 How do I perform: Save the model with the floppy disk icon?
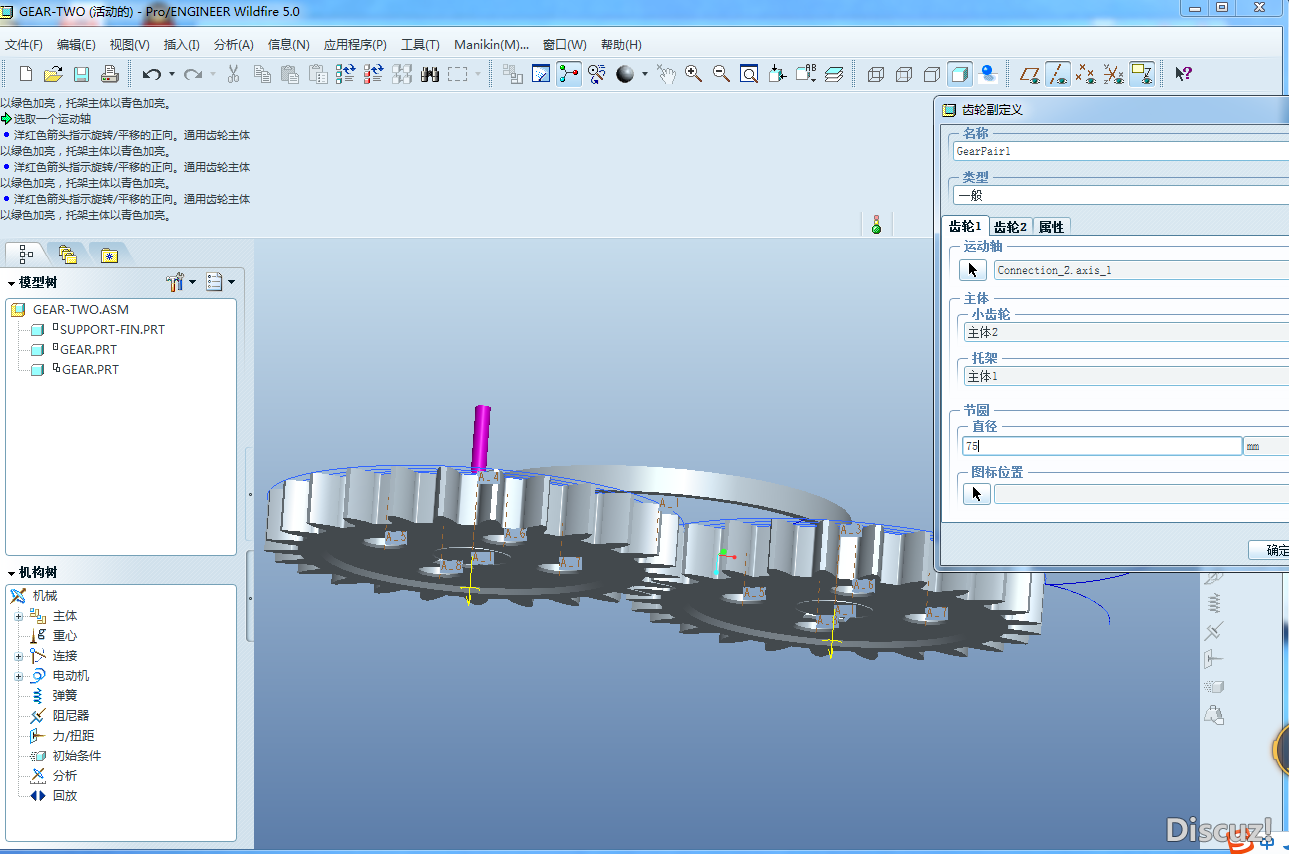[x=82, y=74]
